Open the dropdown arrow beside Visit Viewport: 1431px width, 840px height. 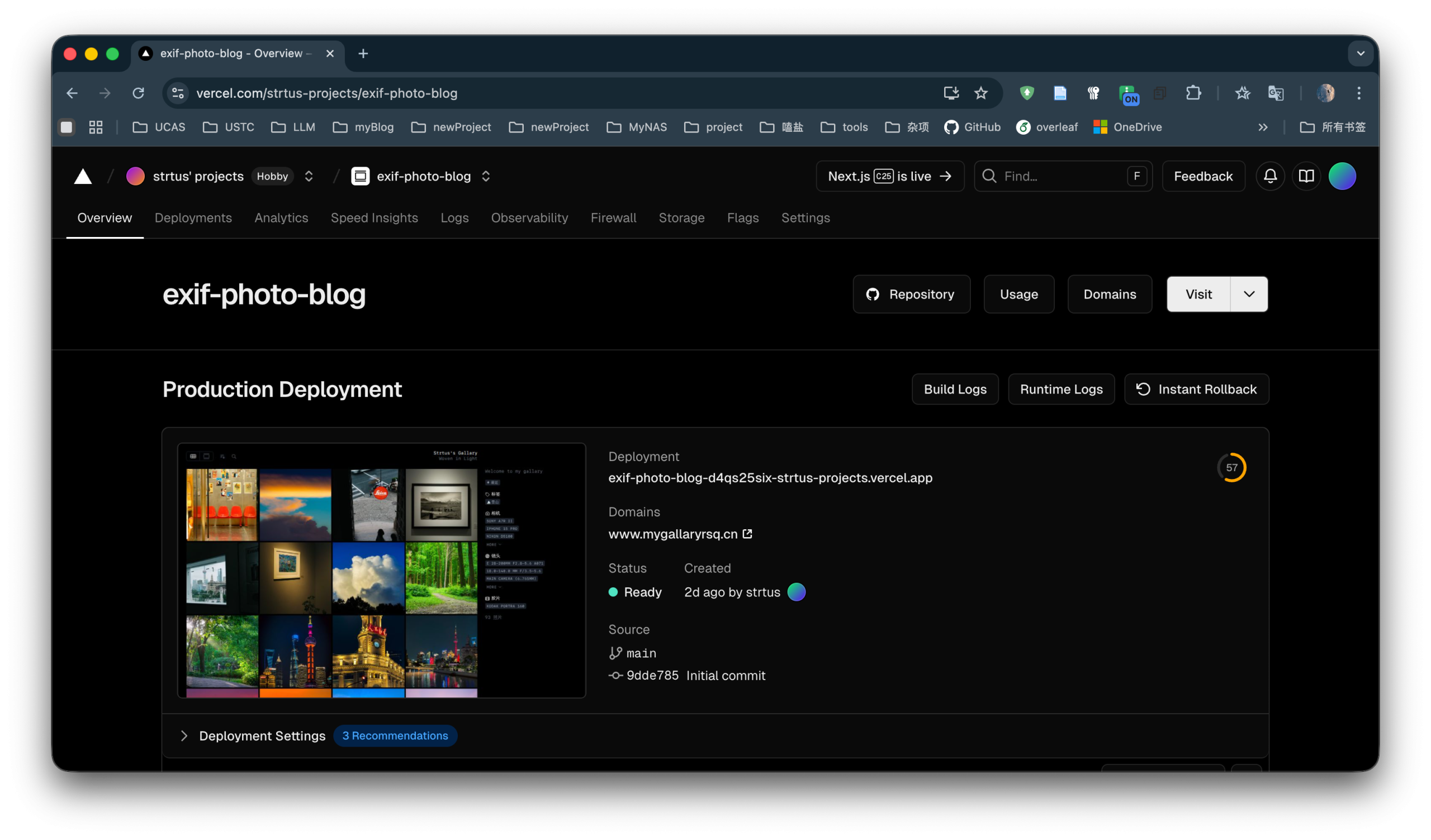pos(1249,295)
